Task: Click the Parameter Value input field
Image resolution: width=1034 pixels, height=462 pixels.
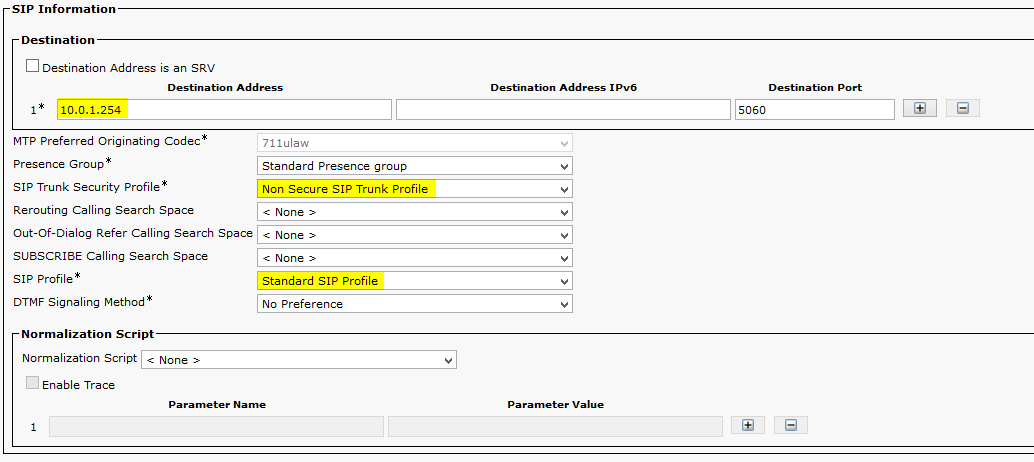Action: tap(555, 426)
